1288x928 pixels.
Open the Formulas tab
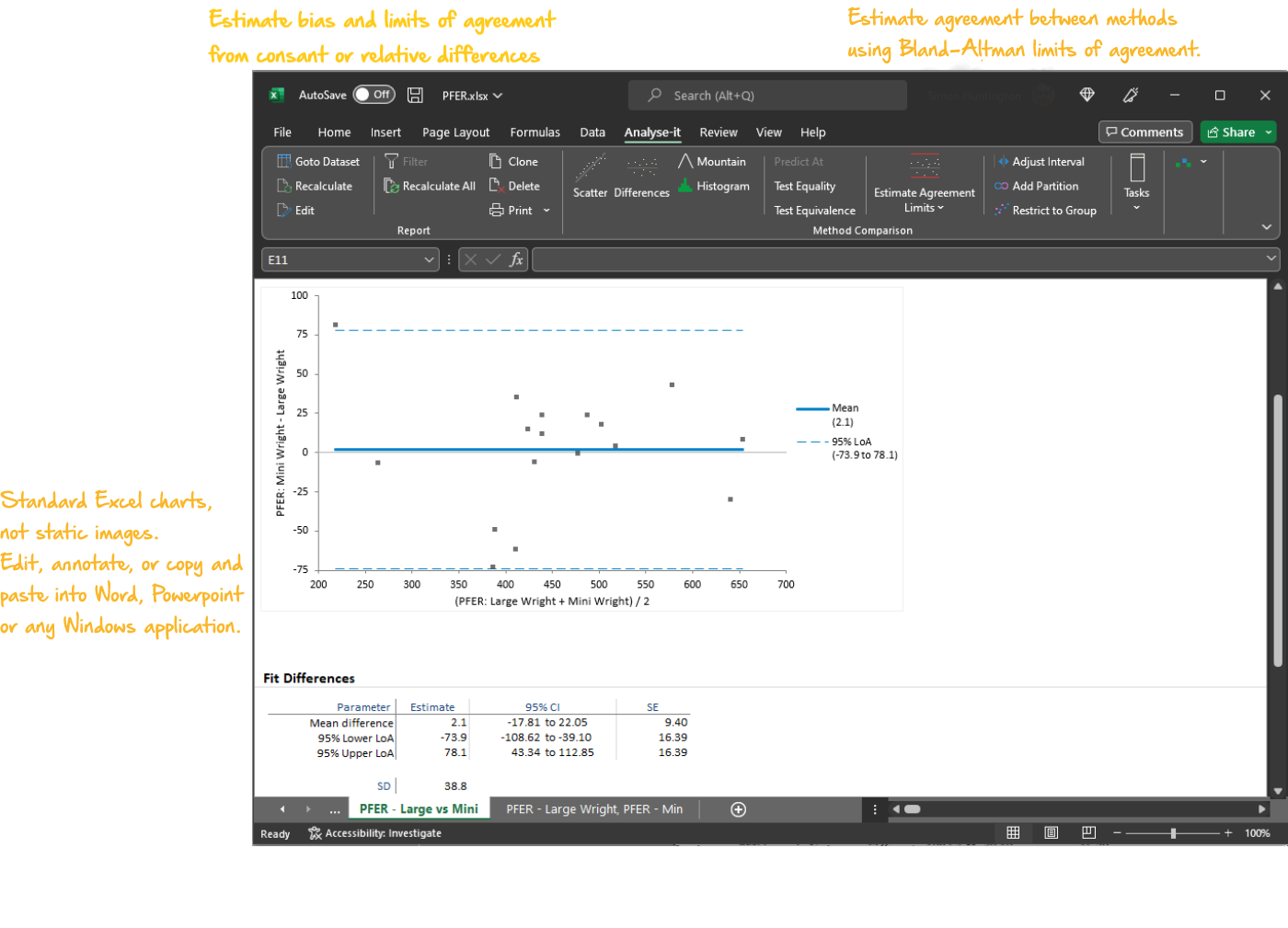pyautogui.click(x=535, y=132)
